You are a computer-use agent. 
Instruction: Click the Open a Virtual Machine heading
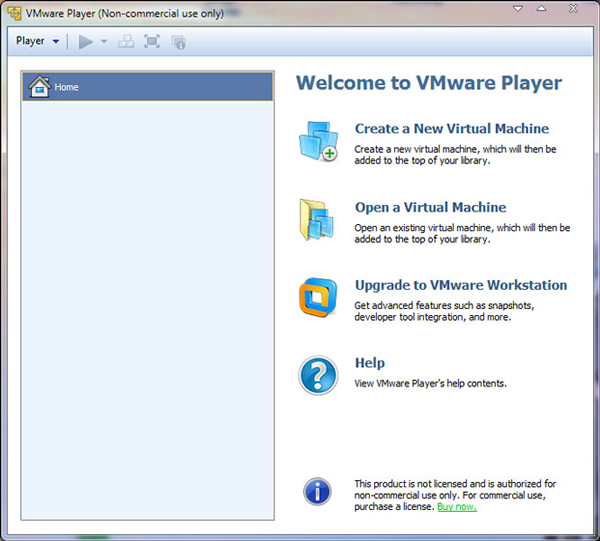(x=430, y=207)
